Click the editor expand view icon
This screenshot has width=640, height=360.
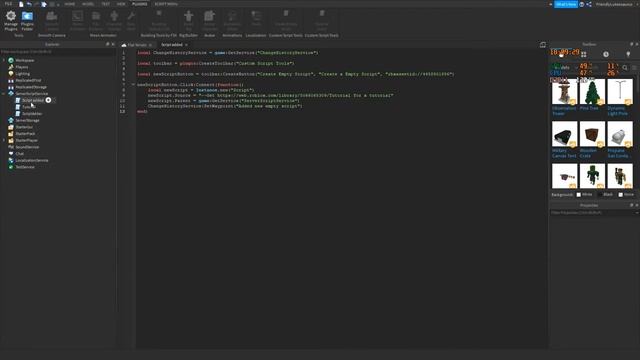[542, 45]
